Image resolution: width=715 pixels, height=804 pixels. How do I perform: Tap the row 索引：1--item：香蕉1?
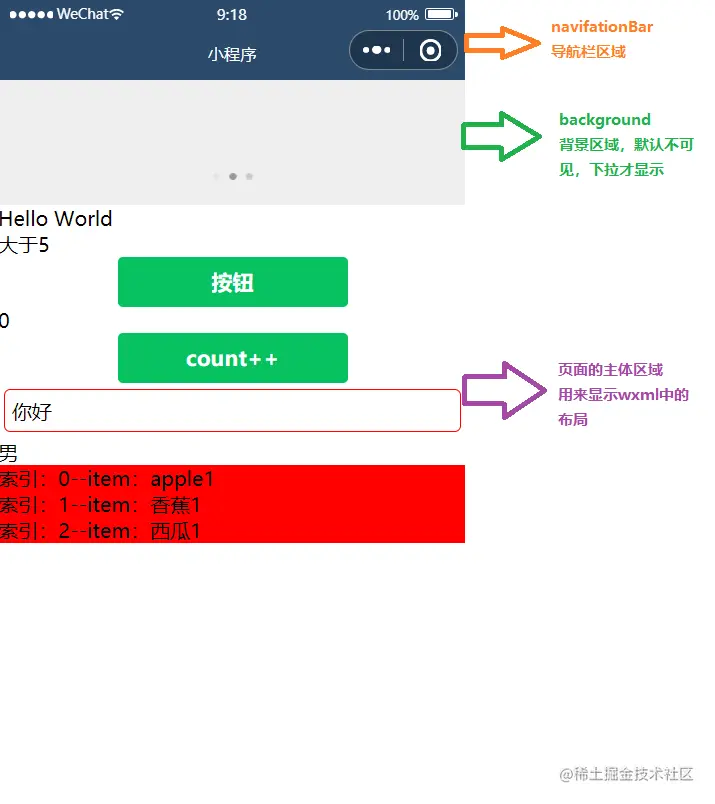(x=232, y=505)
